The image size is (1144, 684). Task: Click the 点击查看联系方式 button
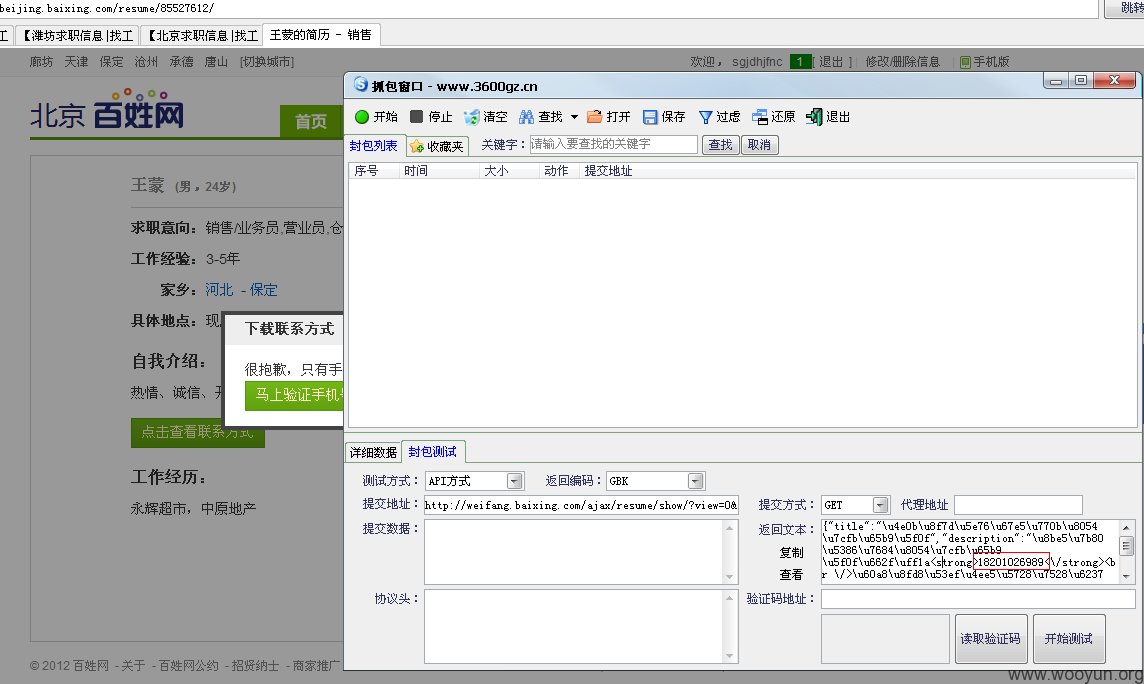coord(198,432)
